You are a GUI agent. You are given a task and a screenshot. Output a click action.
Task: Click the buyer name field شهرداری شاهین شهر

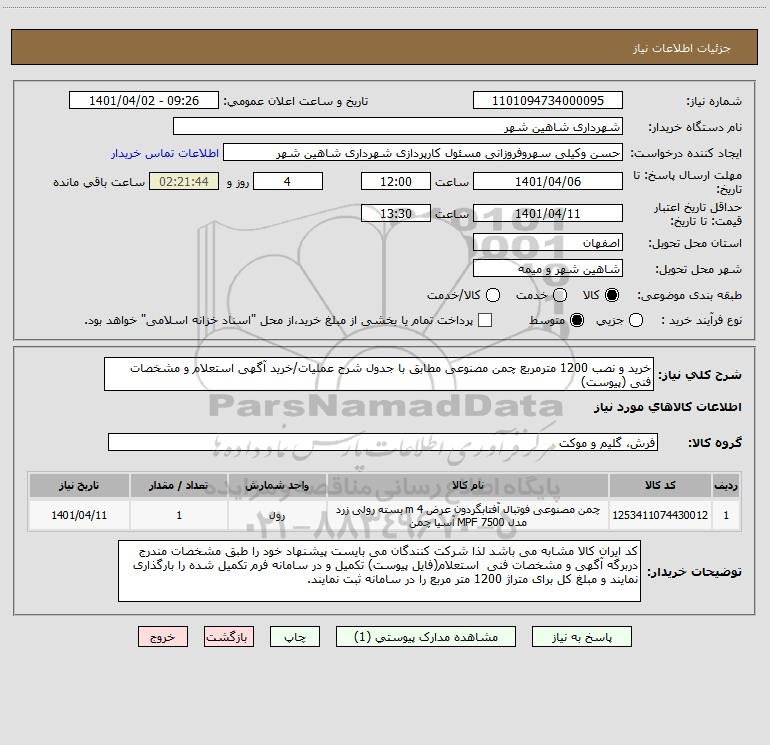click(398, 127)
